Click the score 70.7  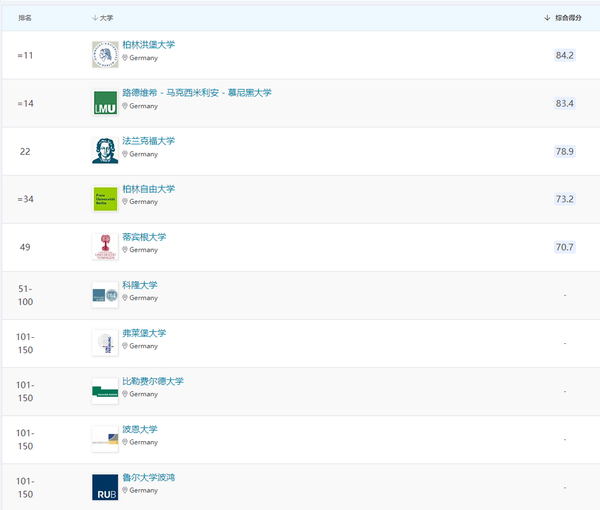pos(565,247)
